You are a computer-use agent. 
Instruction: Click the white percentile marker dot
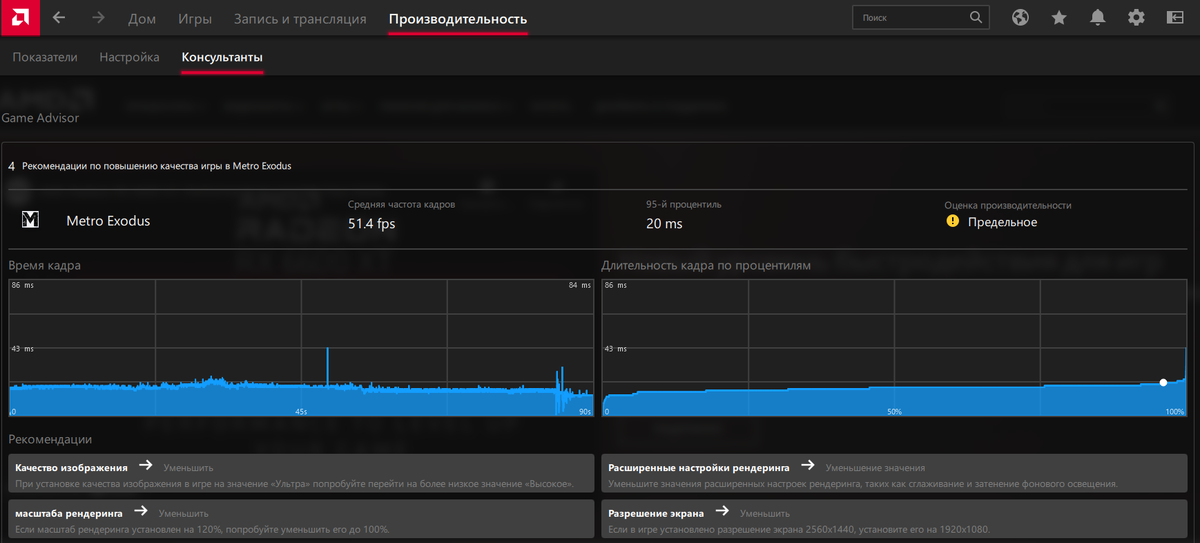[x=1163, y=382]
